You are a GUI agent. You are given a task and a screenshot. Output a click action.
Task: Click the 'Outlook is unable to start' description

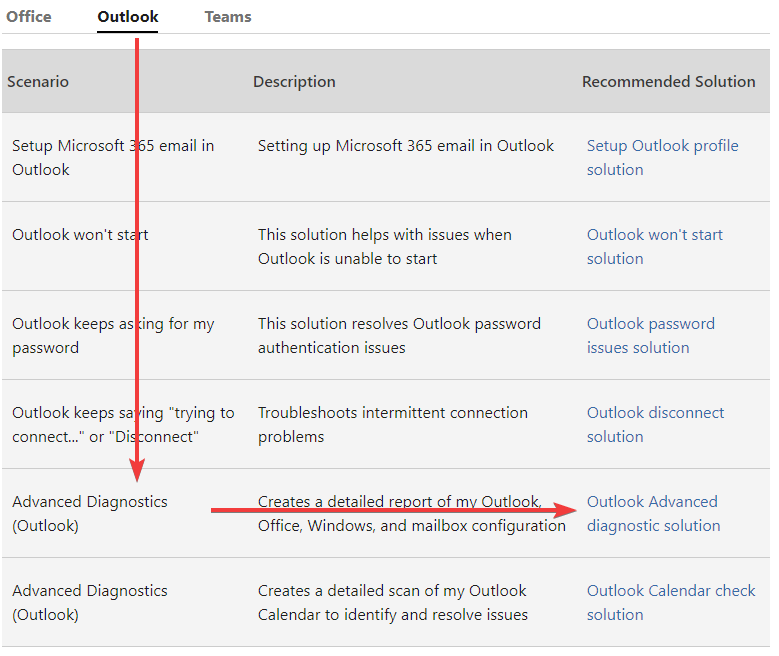tap(384, 247)
